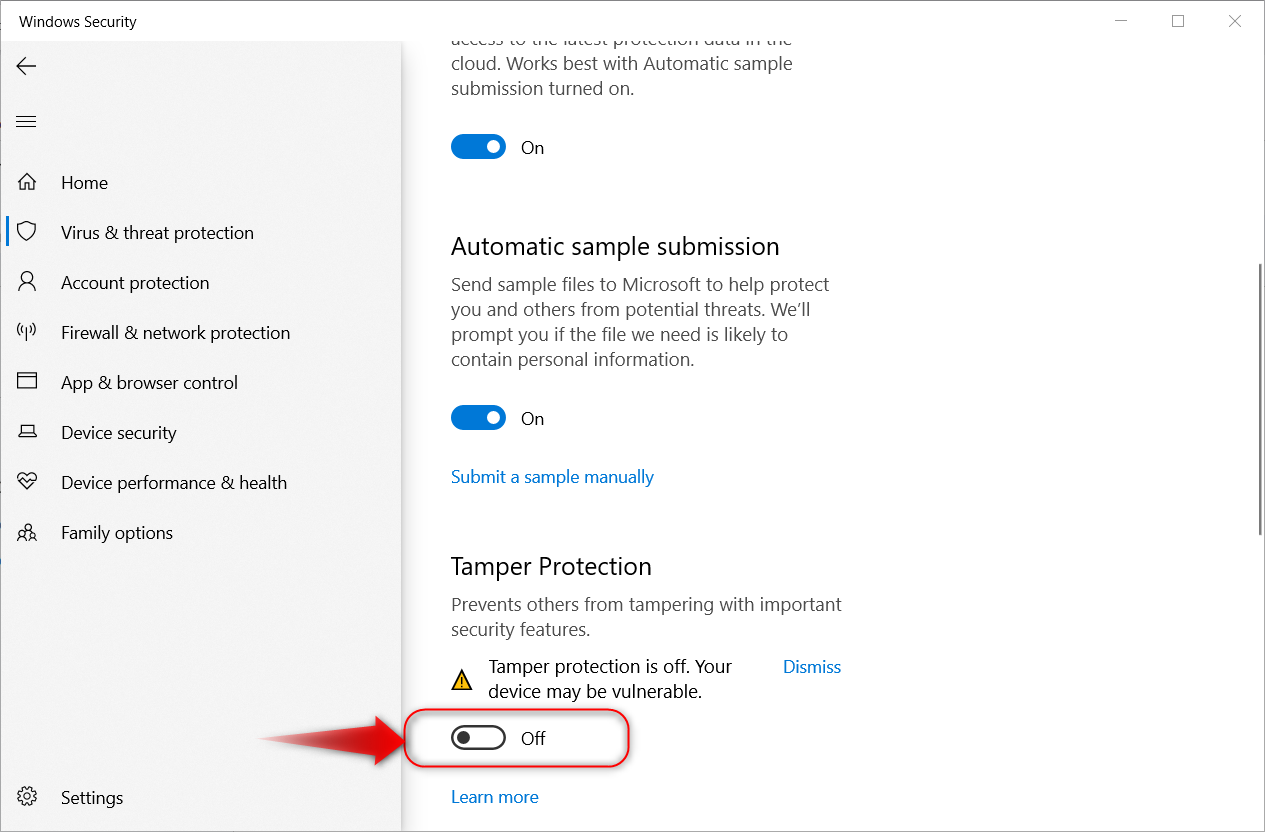Disable Automatic sample submission toggle
The width and height of the screenshot is (1265, 832).
click(x=478, y=418)
